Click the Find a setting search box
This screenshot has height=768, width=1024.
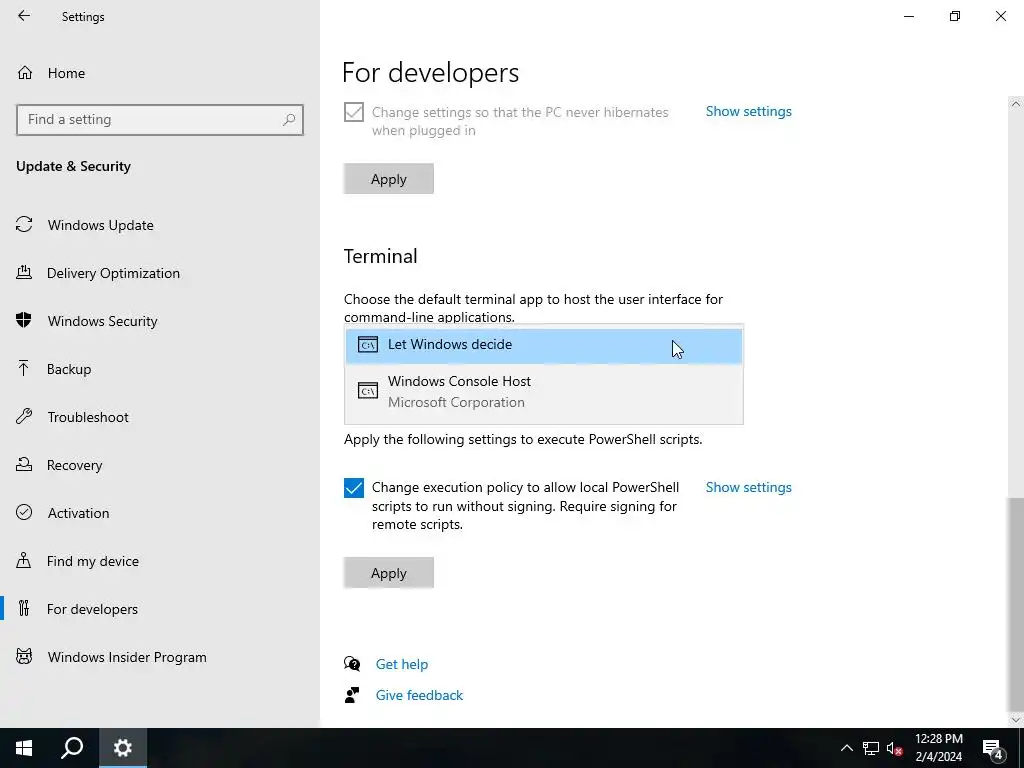(160, 120)
